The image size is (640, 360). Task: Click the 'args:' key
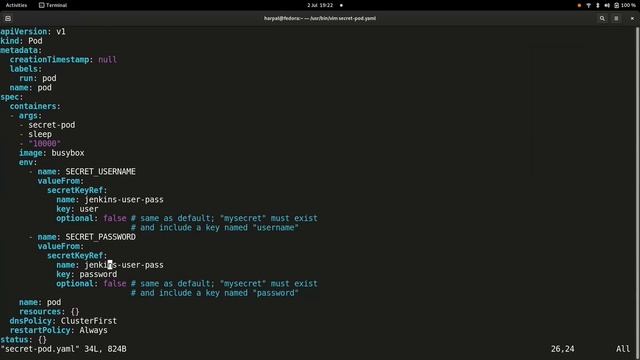point(30,116)
